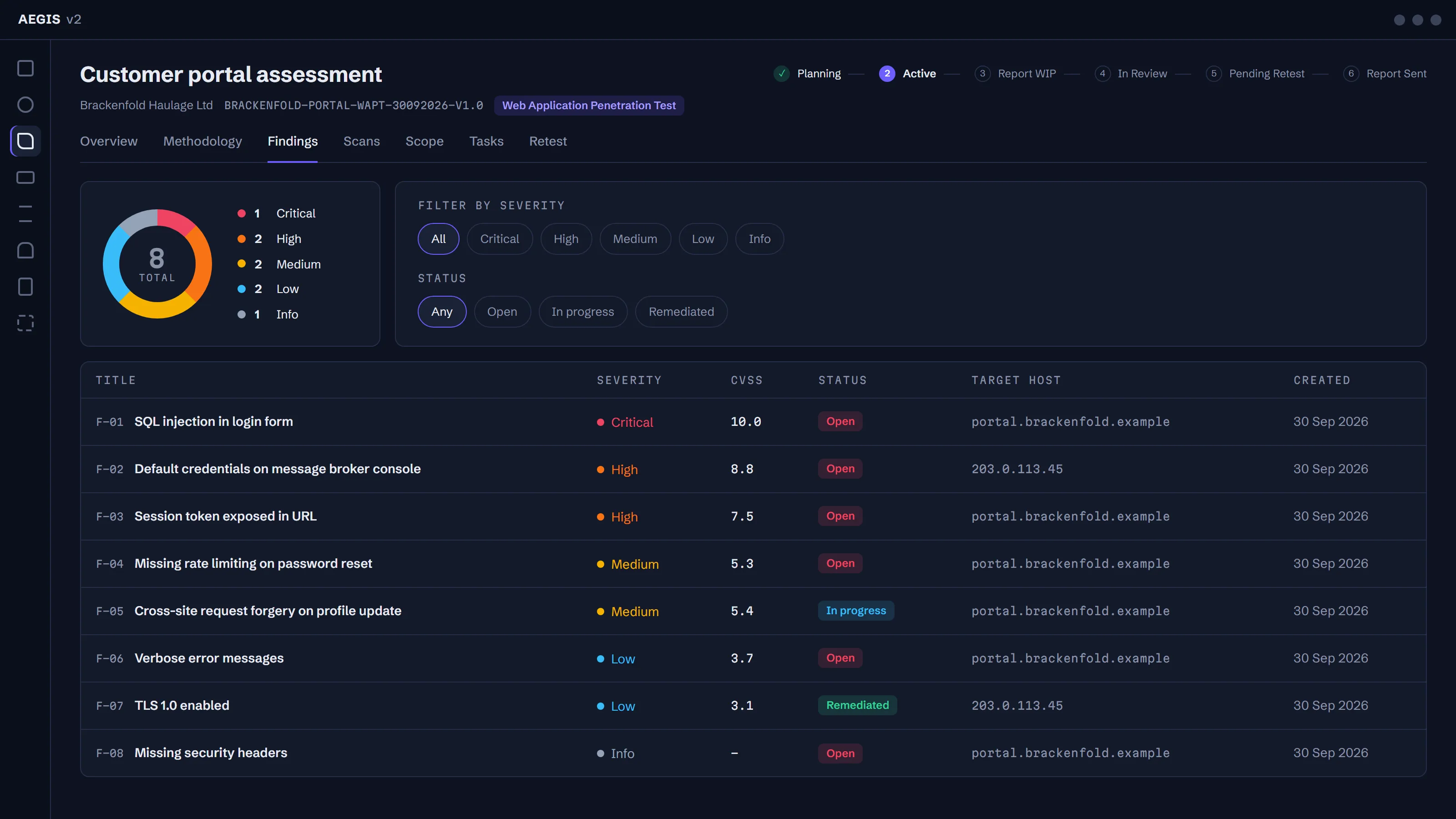Select the All severity filter
This screenshot has height=819, width=1456.
click(x=438, y=239)
